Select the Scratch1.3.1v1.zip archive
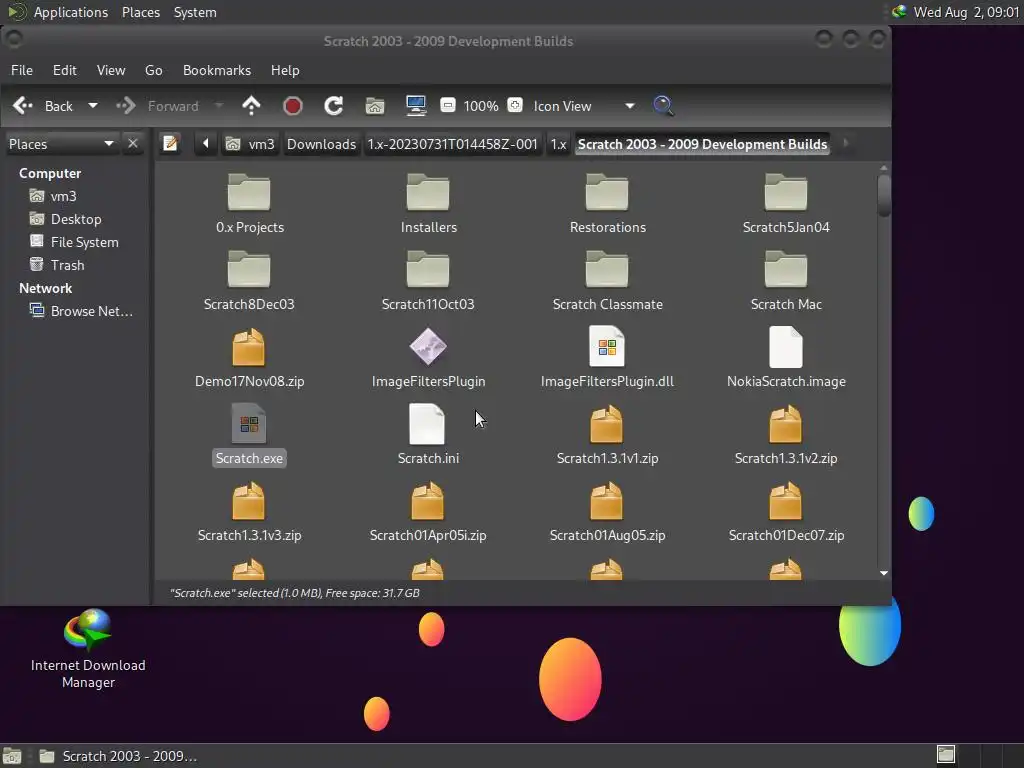This screenshot has width=1024, height=768. point(607,435)
